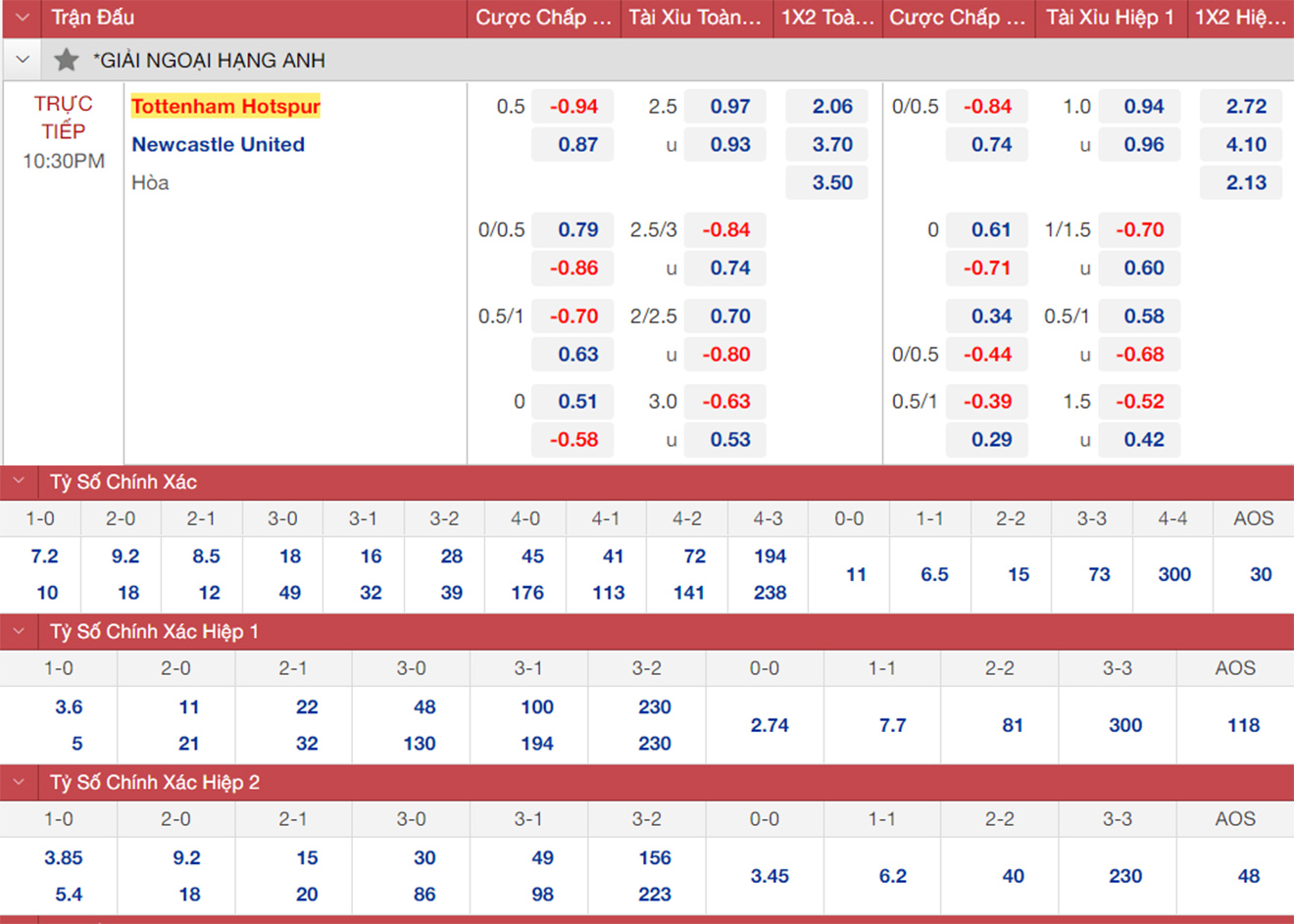The height and width of the screenshot is (924, 1294).
Task: Select the Trận Đấu column header
Action: pyautogui.click(x=93, y=18)
